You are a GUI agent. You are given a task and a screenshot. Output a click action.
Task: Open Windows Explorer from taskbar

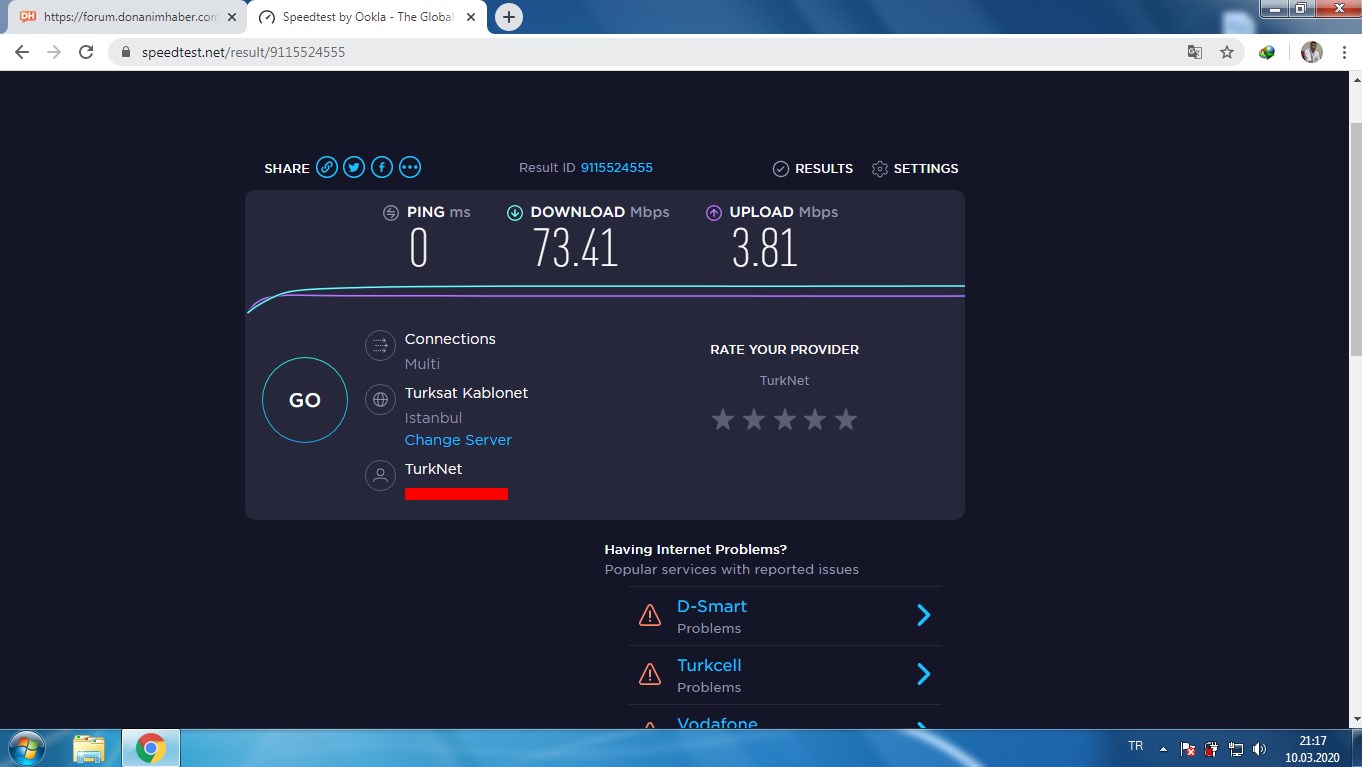pos(89,748)
